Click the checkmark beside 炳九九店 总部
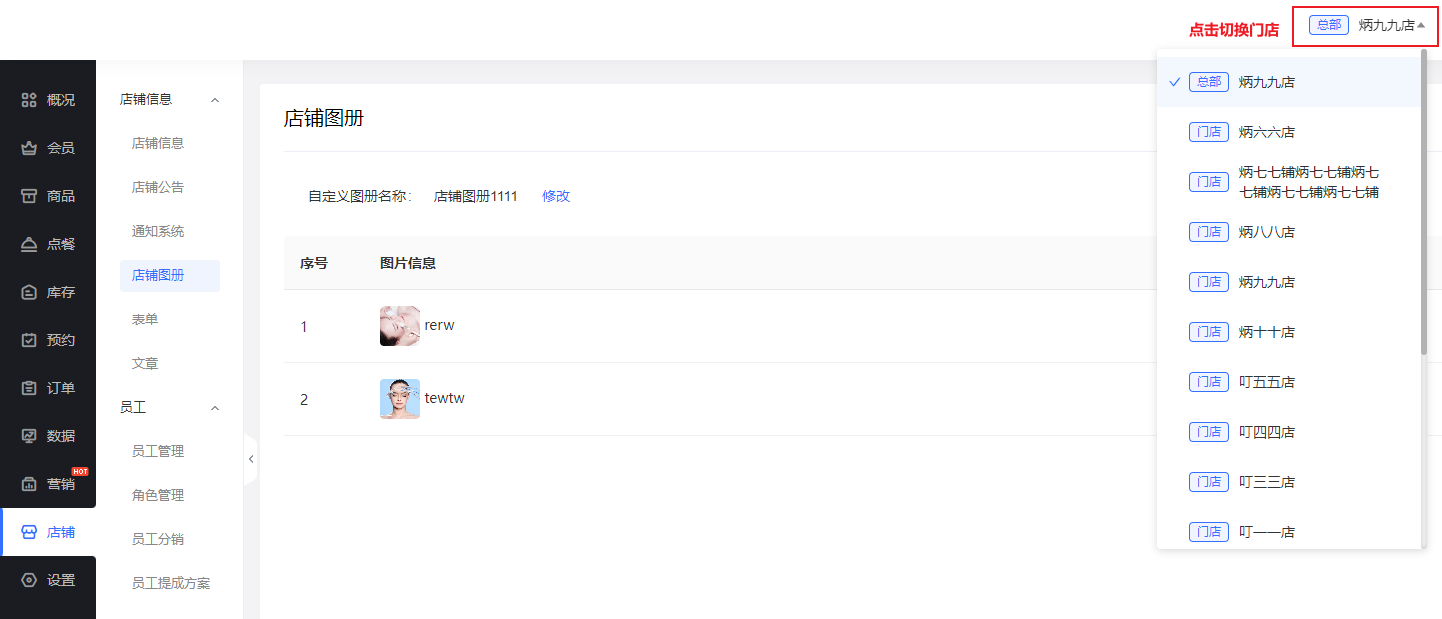Viewport: 1442px width, 619px height. (1175, 82)
